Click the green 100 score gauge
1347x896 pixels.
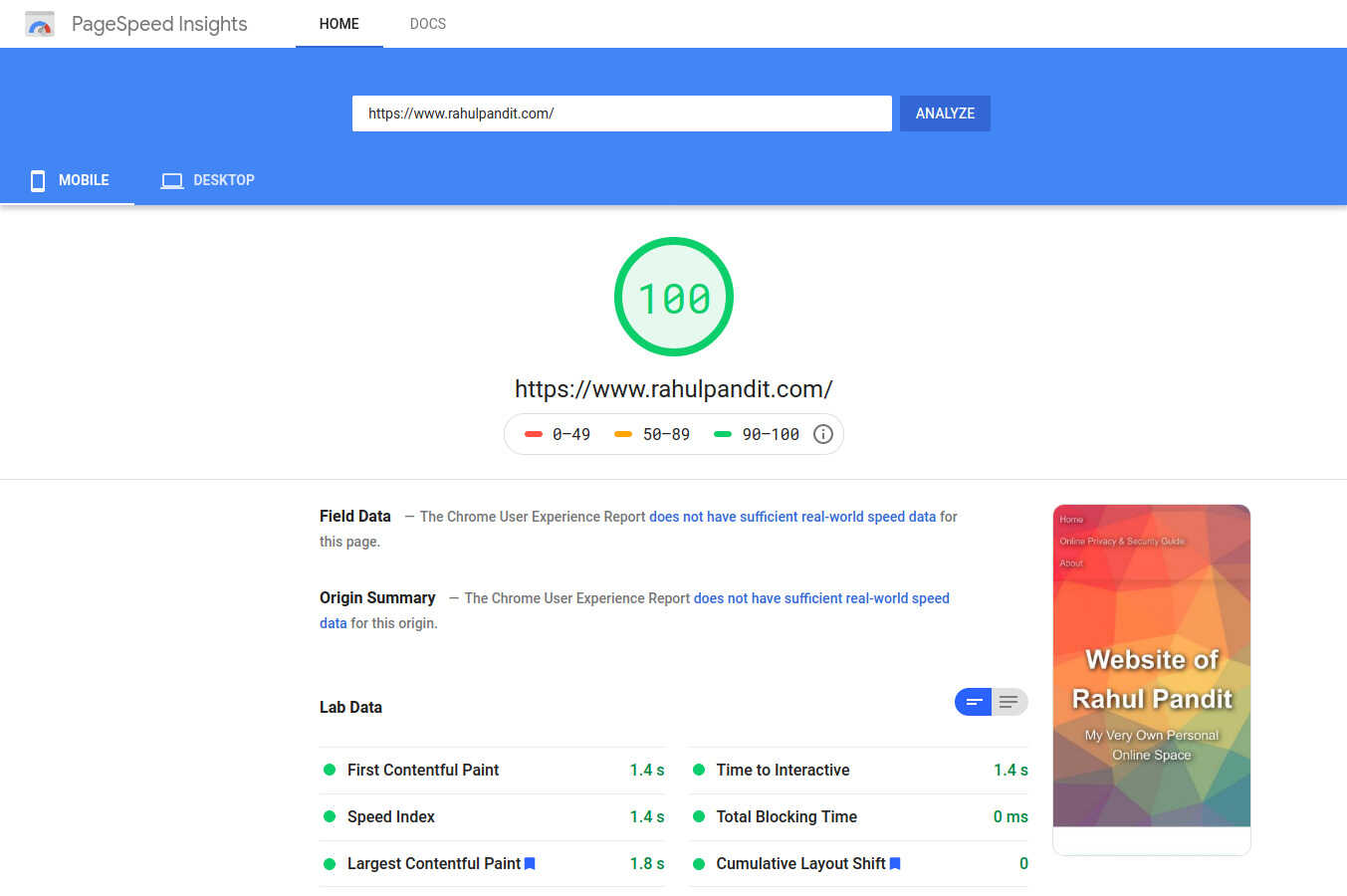[673, 296]
